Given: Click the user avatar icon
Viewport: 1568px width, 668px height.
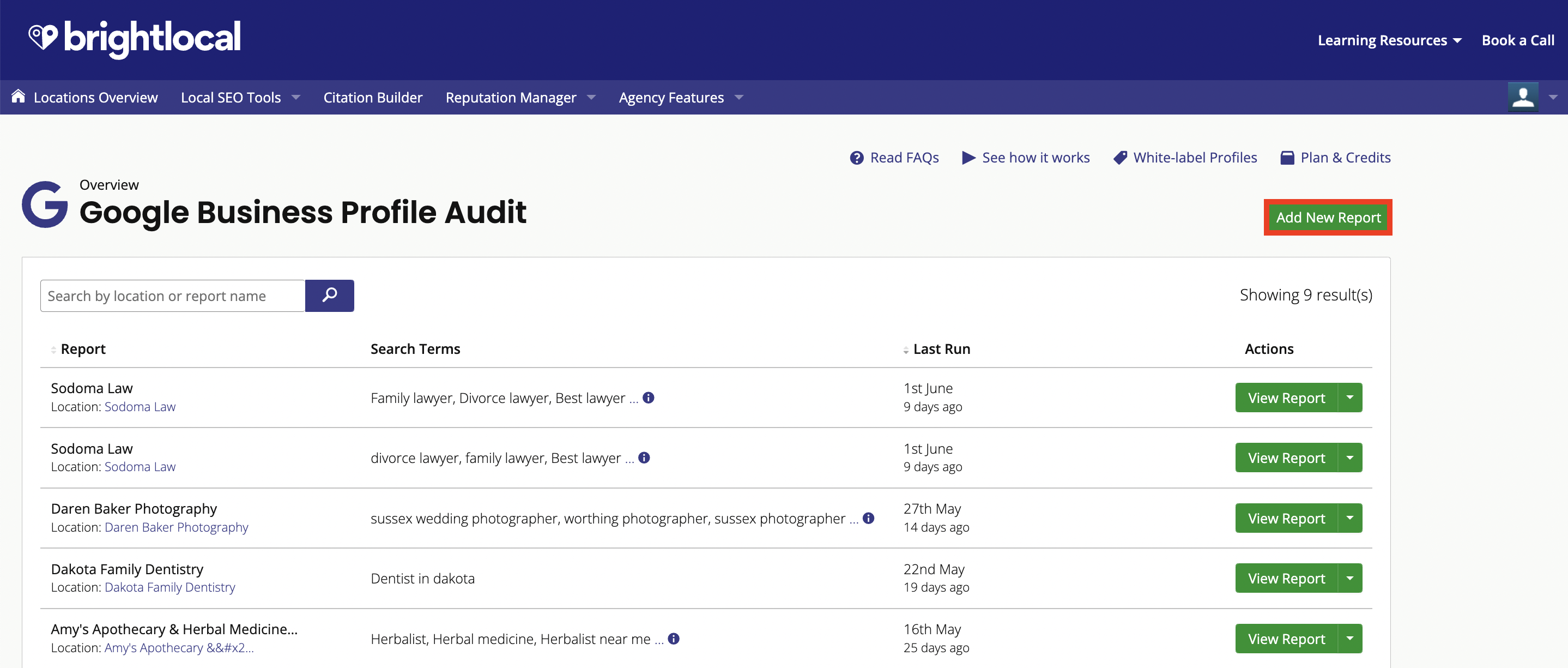Looking at the screenshot, I should click(x=1523, y=97).
